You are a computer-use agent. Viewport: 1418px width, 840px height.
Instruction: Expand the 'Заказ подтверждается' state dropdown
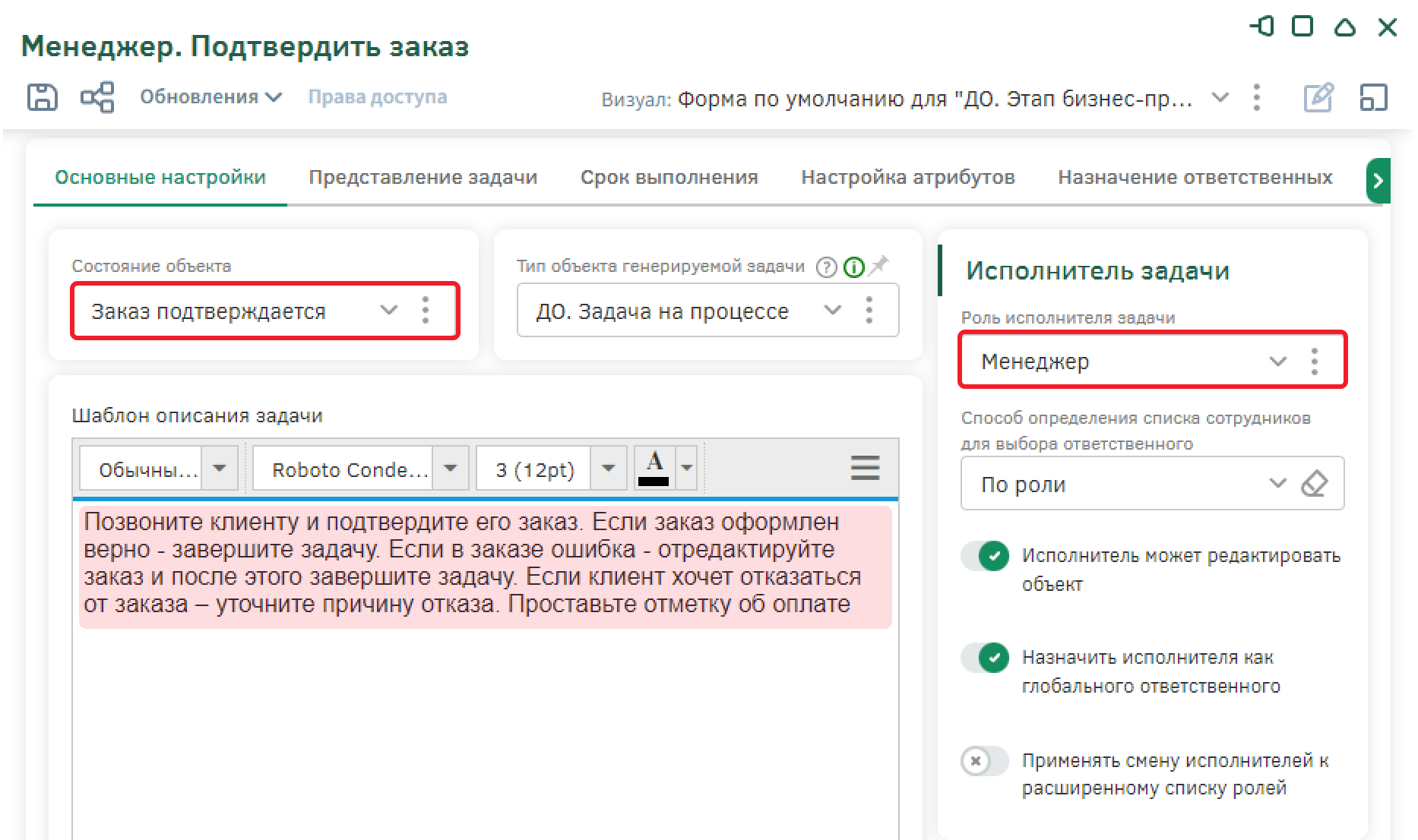(388, 311)
